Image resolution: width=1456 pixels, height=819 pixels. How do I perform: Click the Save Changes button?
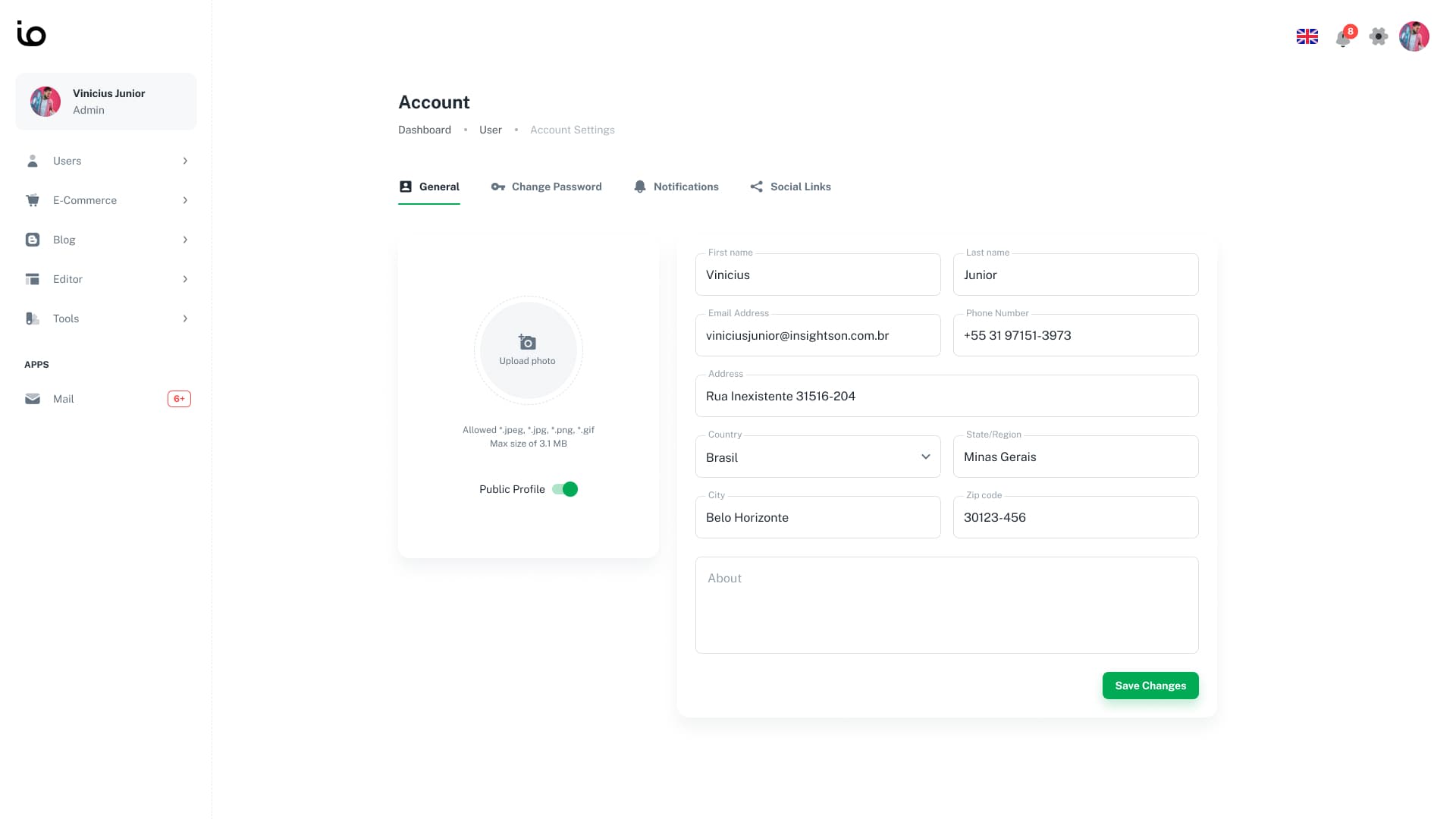[x=1150, y=686]
